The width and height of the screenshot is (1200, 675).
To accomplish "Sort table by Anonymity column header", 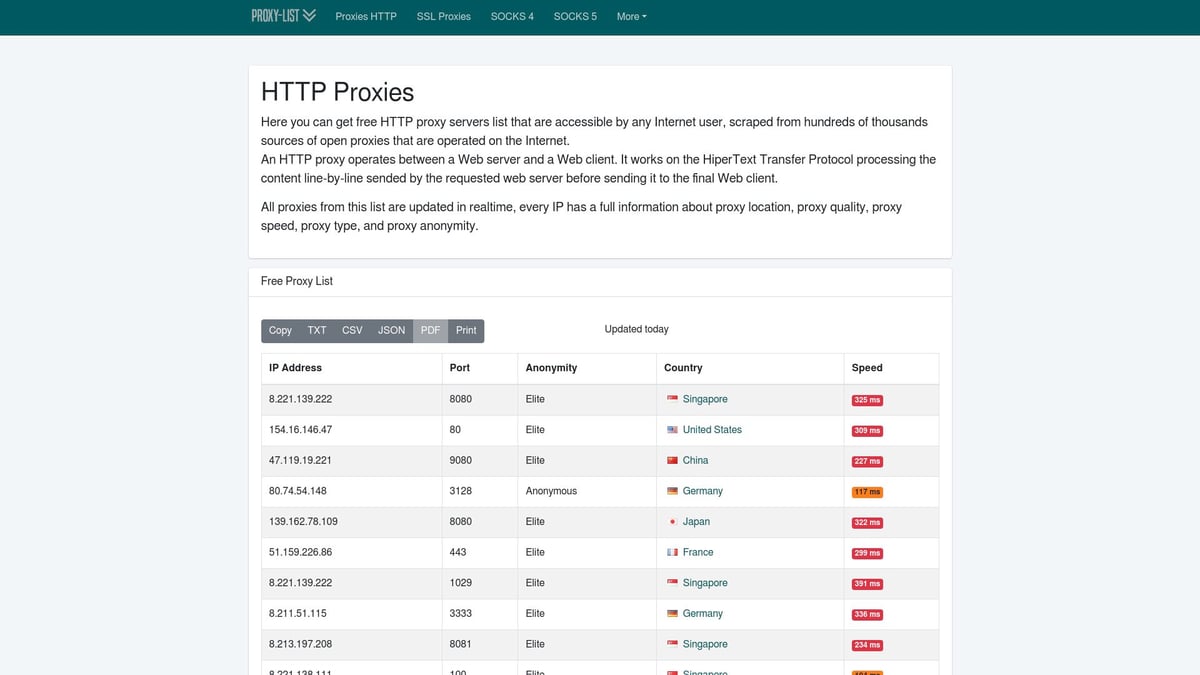I will (x=586, y=368).
